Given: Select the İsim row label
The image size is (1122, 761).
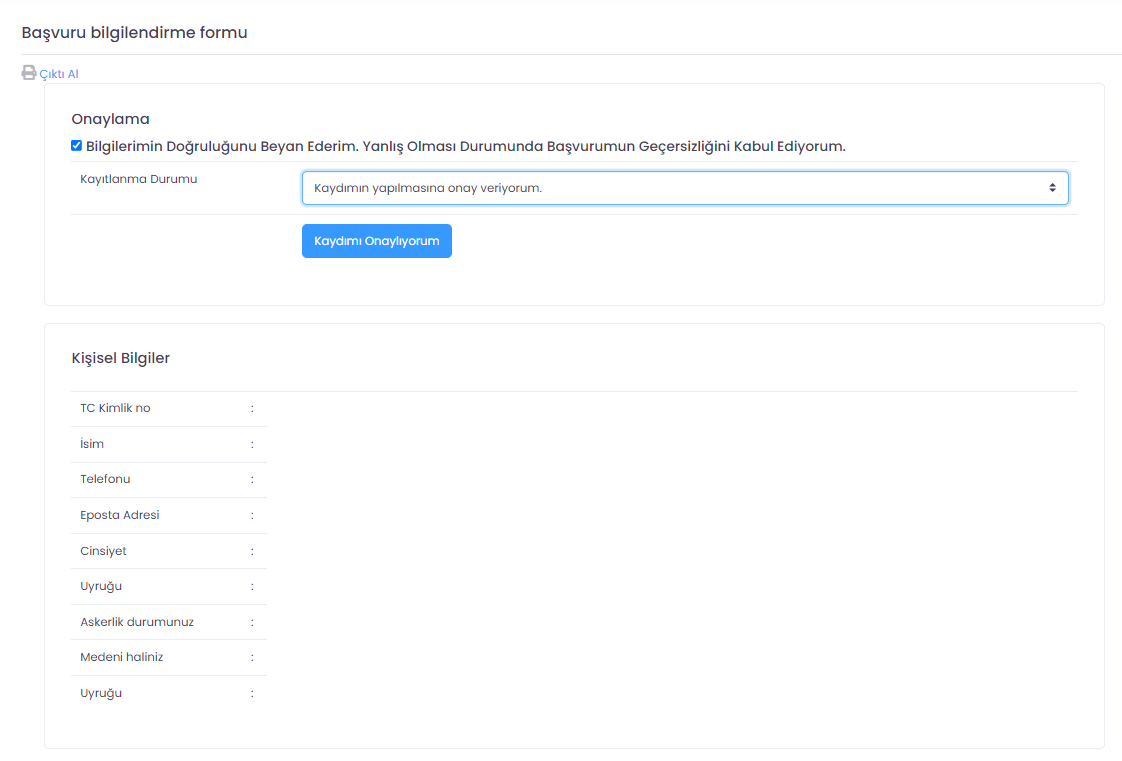Looking at the screenshot, I should 92,444.
